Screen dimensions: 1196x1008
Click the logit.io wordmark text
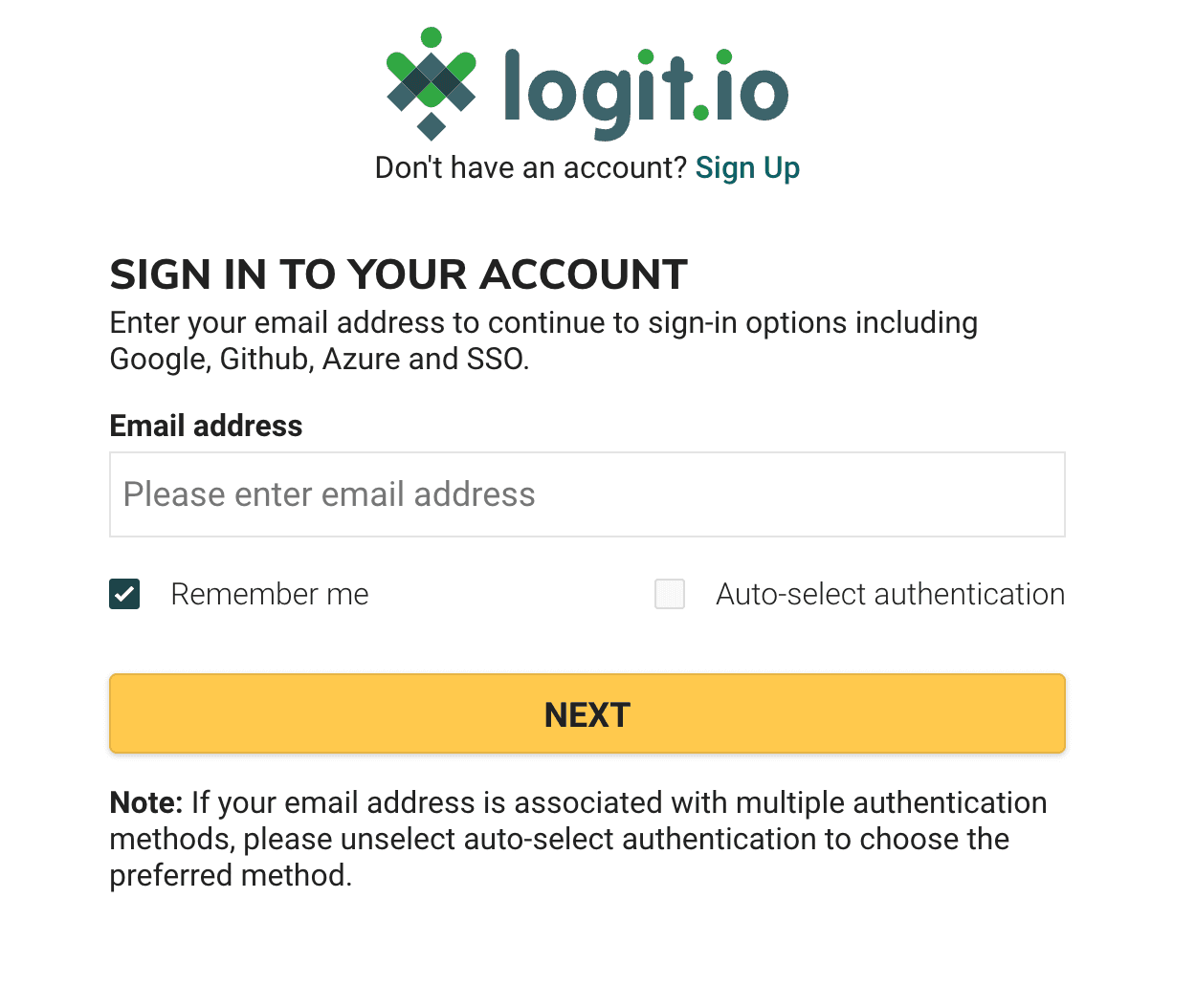(646, 90)
